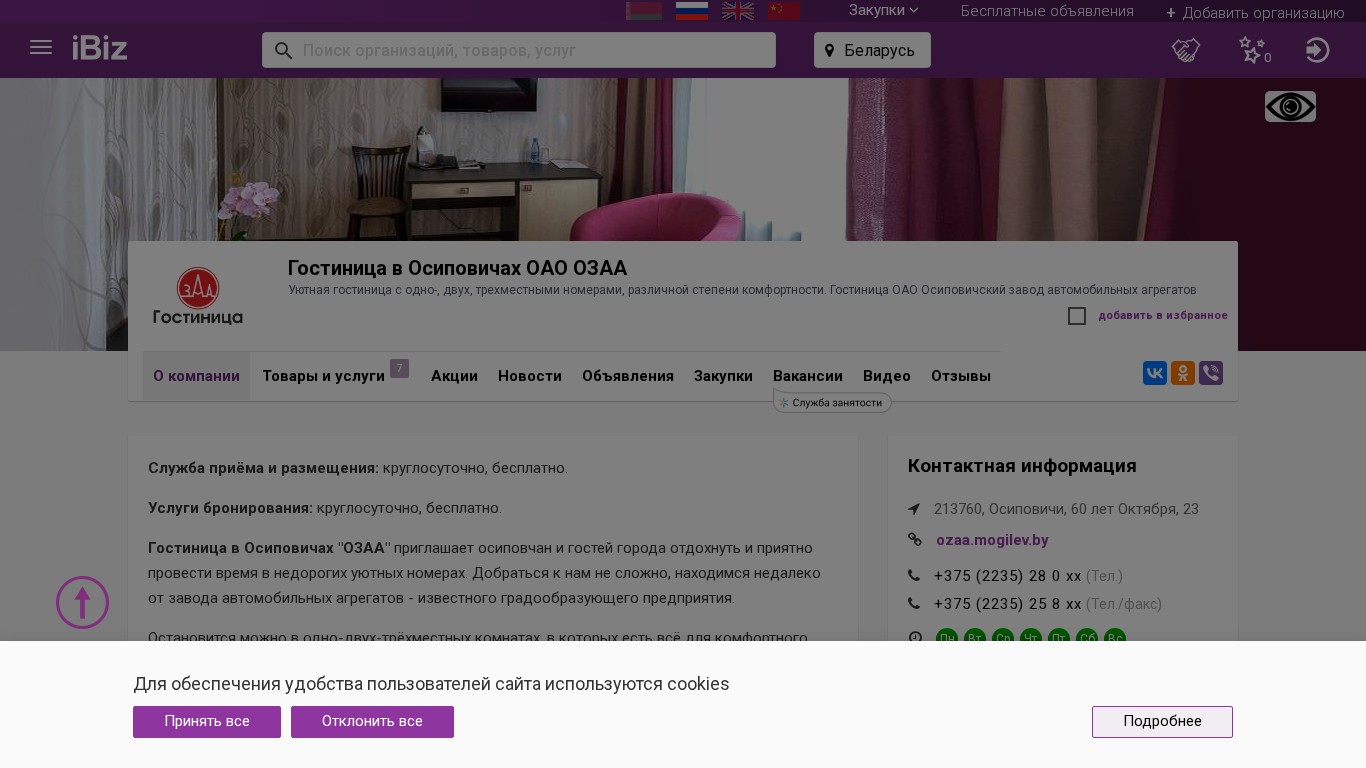Click the добавить в избранное text link
The width and height of the screenshot is (1366, 768).
[1163, 316]
